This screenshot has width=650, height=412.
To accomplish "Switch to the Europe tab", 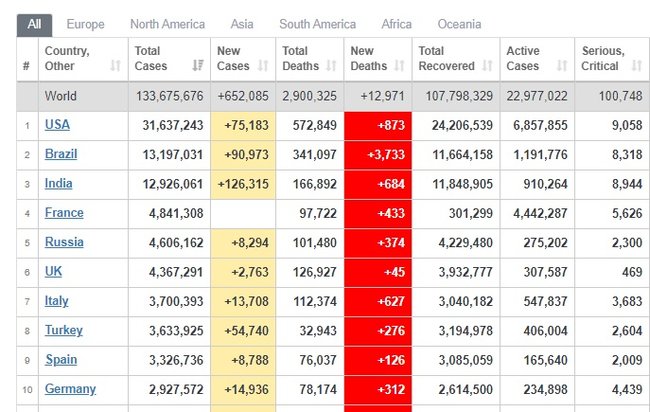I will pos(85,24).
